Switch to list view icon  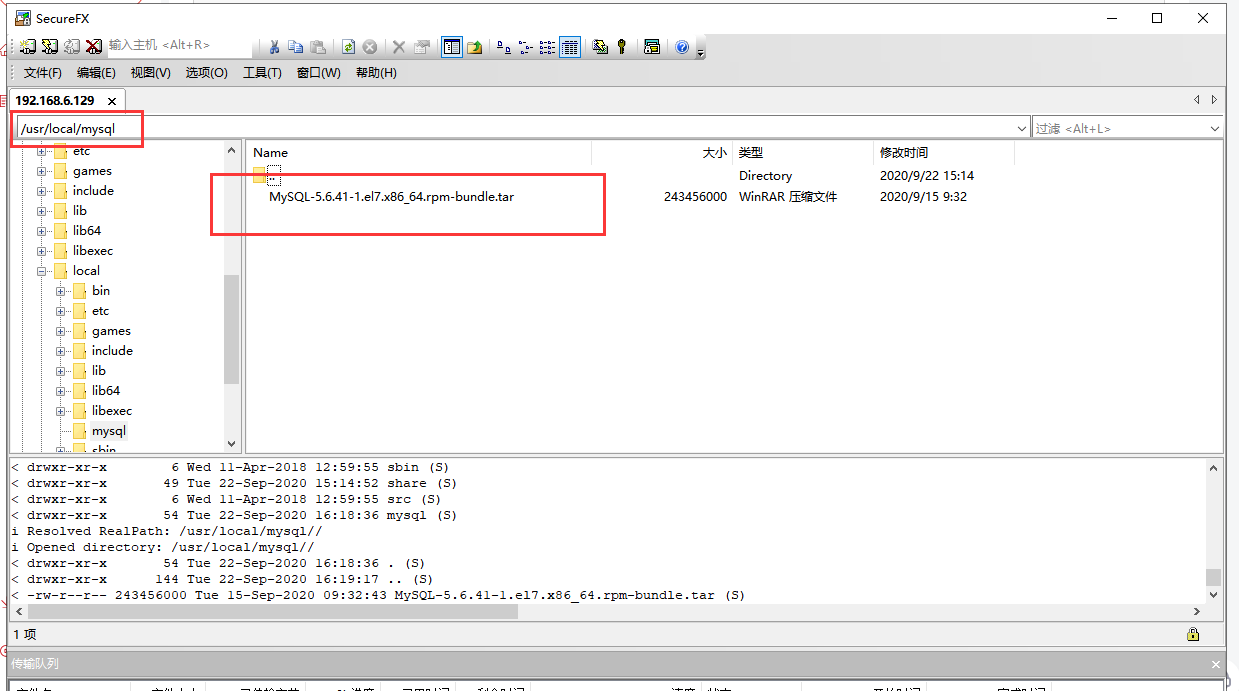548,46
